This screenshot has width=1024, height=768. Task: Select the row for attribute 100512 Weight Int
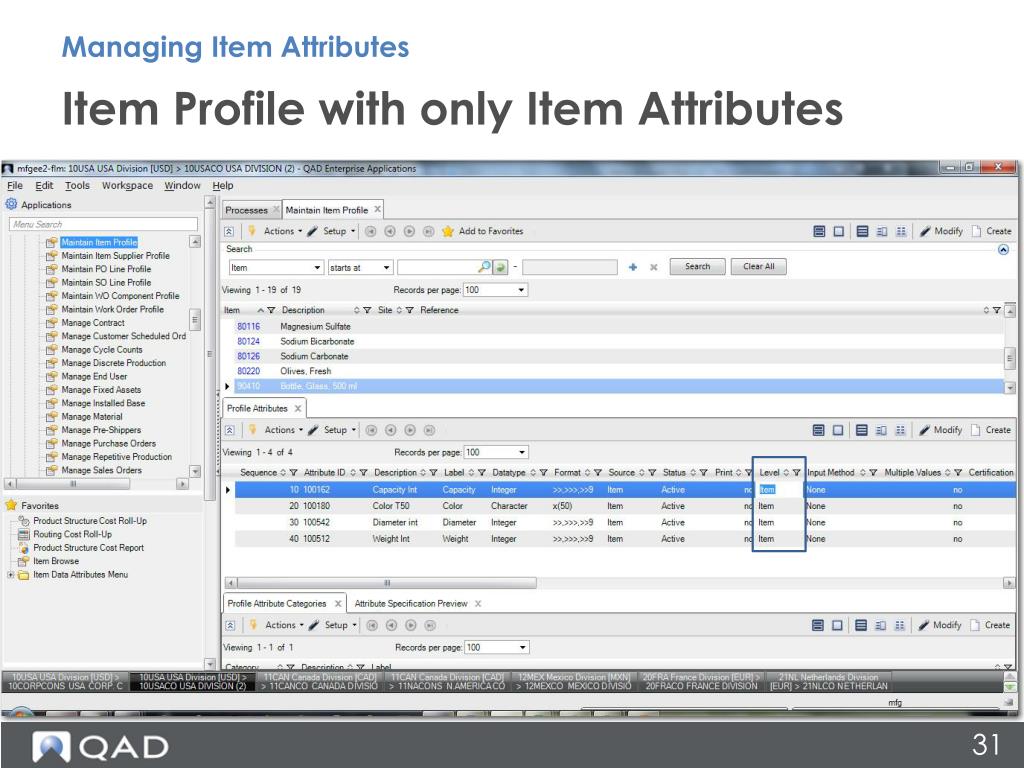pos(624,539)
